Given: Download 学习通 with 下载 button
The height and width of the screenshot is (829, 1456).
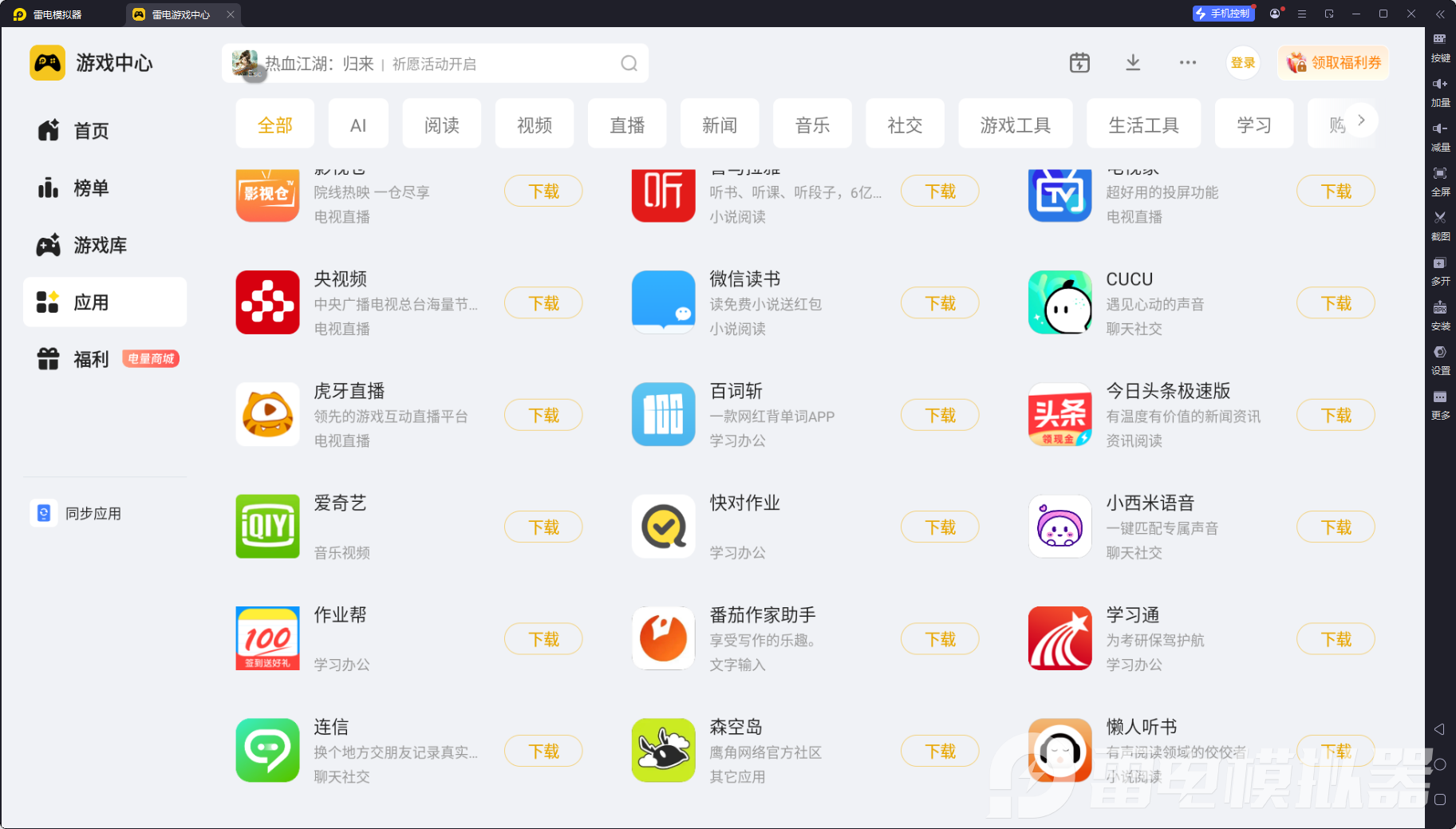Looking at the screenshot, I should pos(1336,639).
